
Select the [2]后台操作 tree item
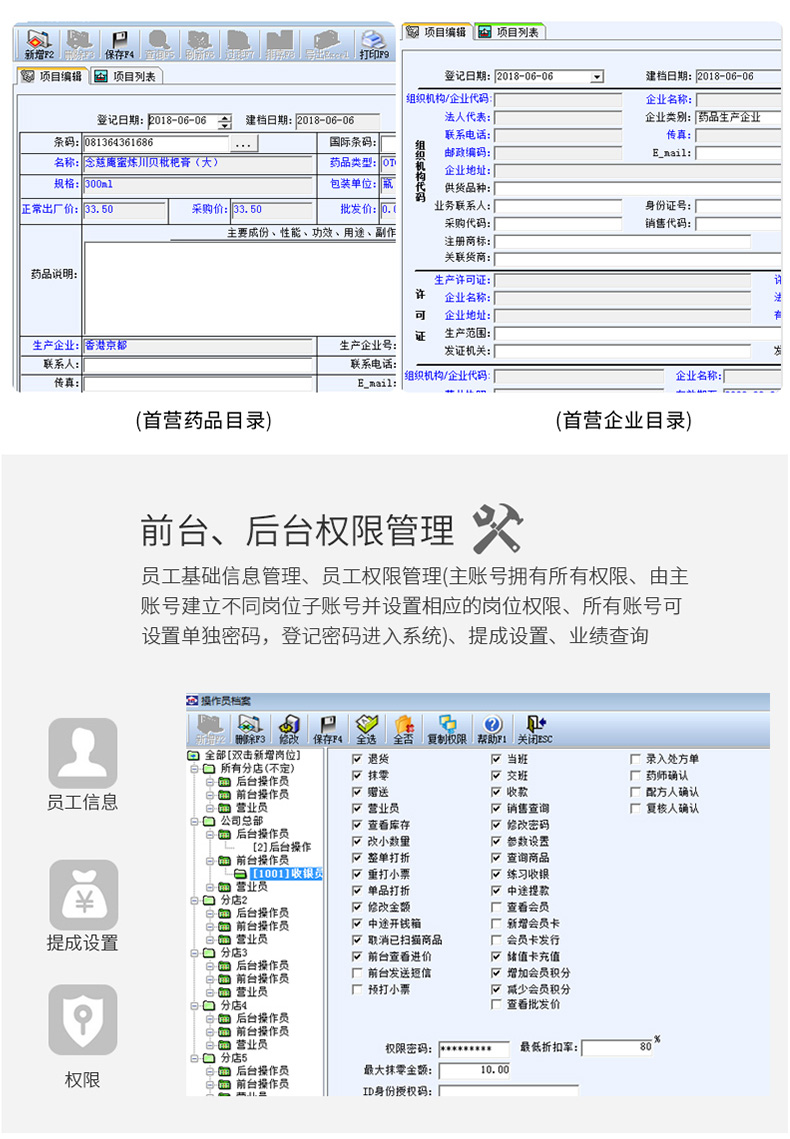[282, 847]
